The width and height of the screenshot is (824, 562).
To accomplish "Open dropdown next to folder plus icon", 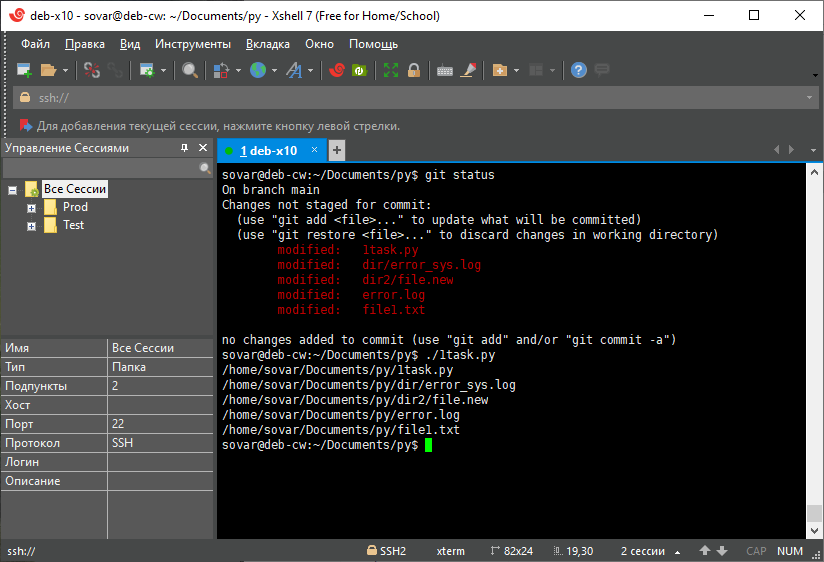I will click(x=516, y=70).
